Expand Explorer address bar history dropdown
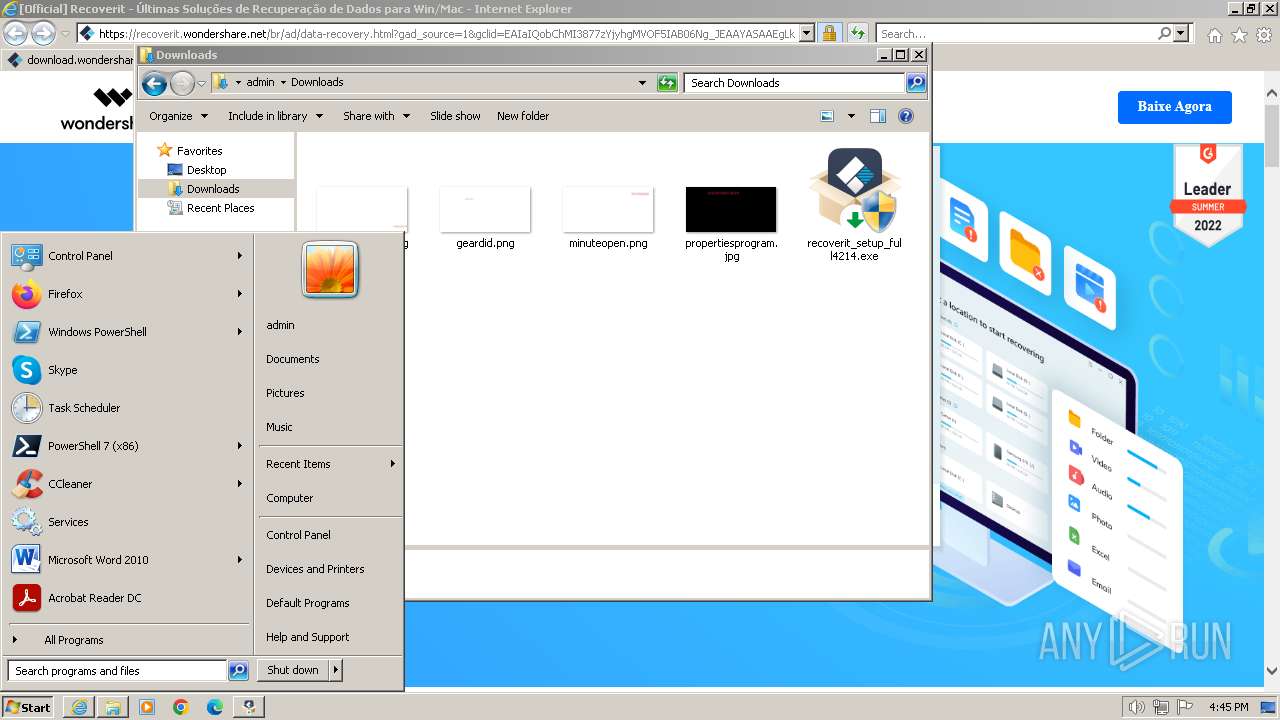The image size is (1280, 720). [642, 83]
